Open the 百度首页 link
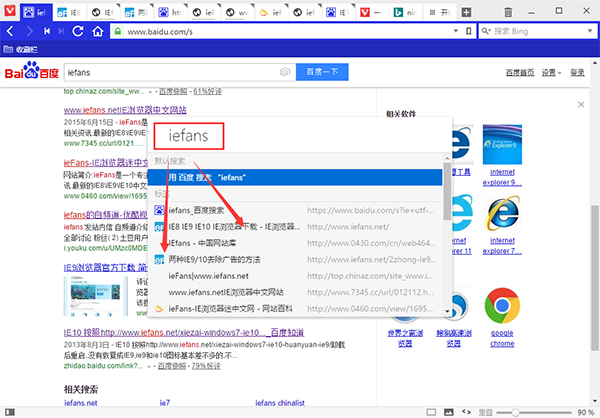The image size is (600, 418). [x=520, y=72]
